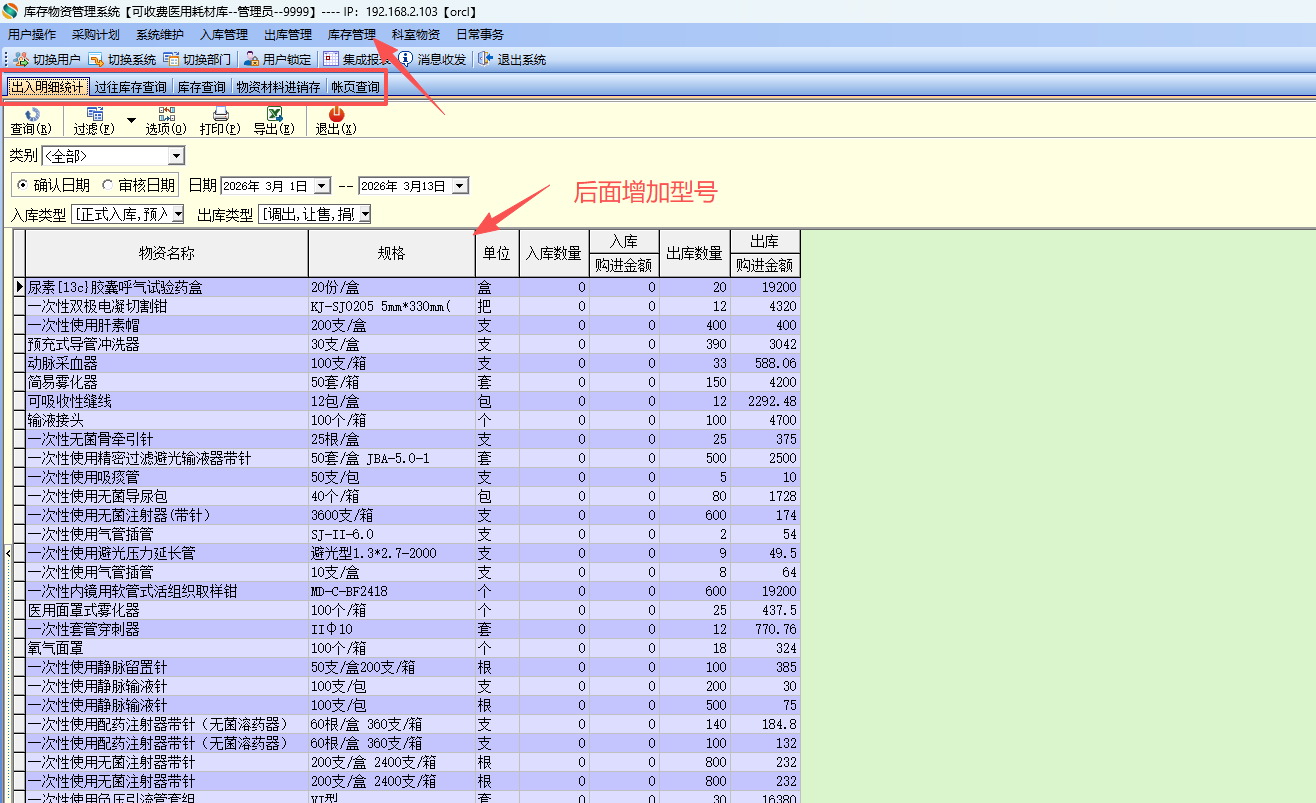Select the 氧气面罩 cell
The image size is (1316, 803).
pyautogui.click(x=167, y=648)
